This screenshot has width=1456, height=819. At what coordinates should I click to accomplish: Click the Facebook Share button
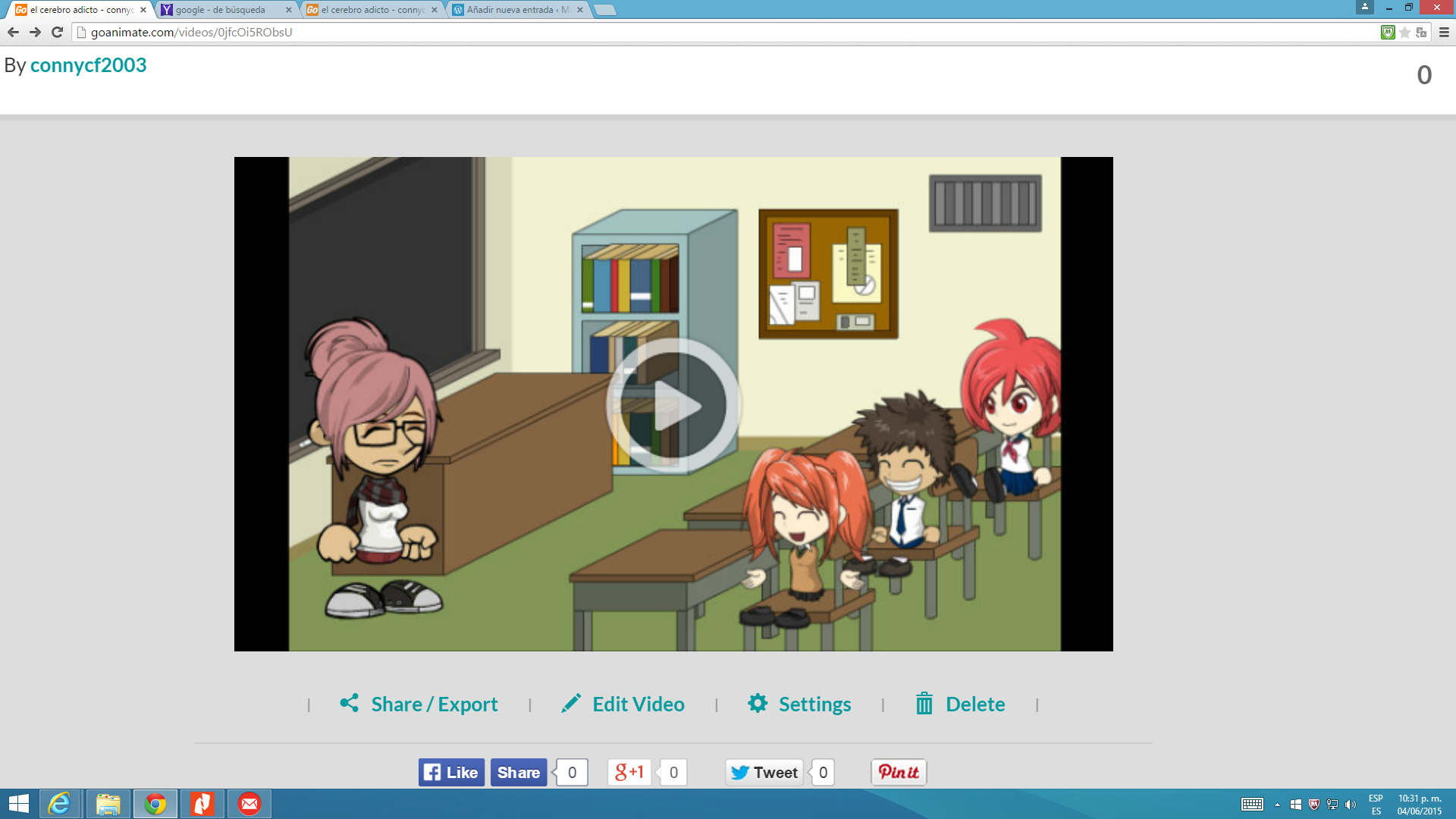(518, 773)
